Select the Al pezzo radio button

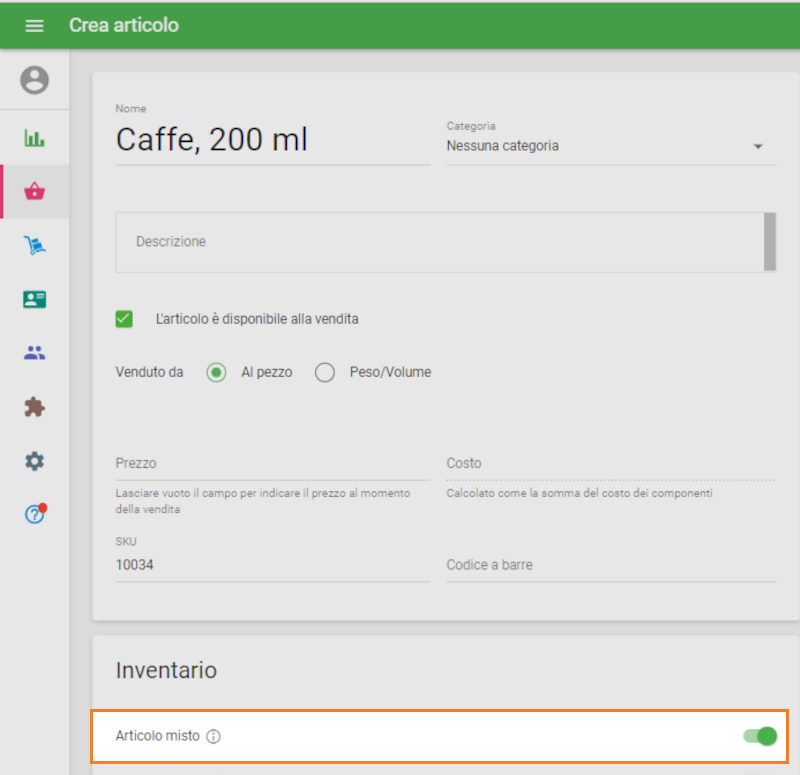pos(216,372)
